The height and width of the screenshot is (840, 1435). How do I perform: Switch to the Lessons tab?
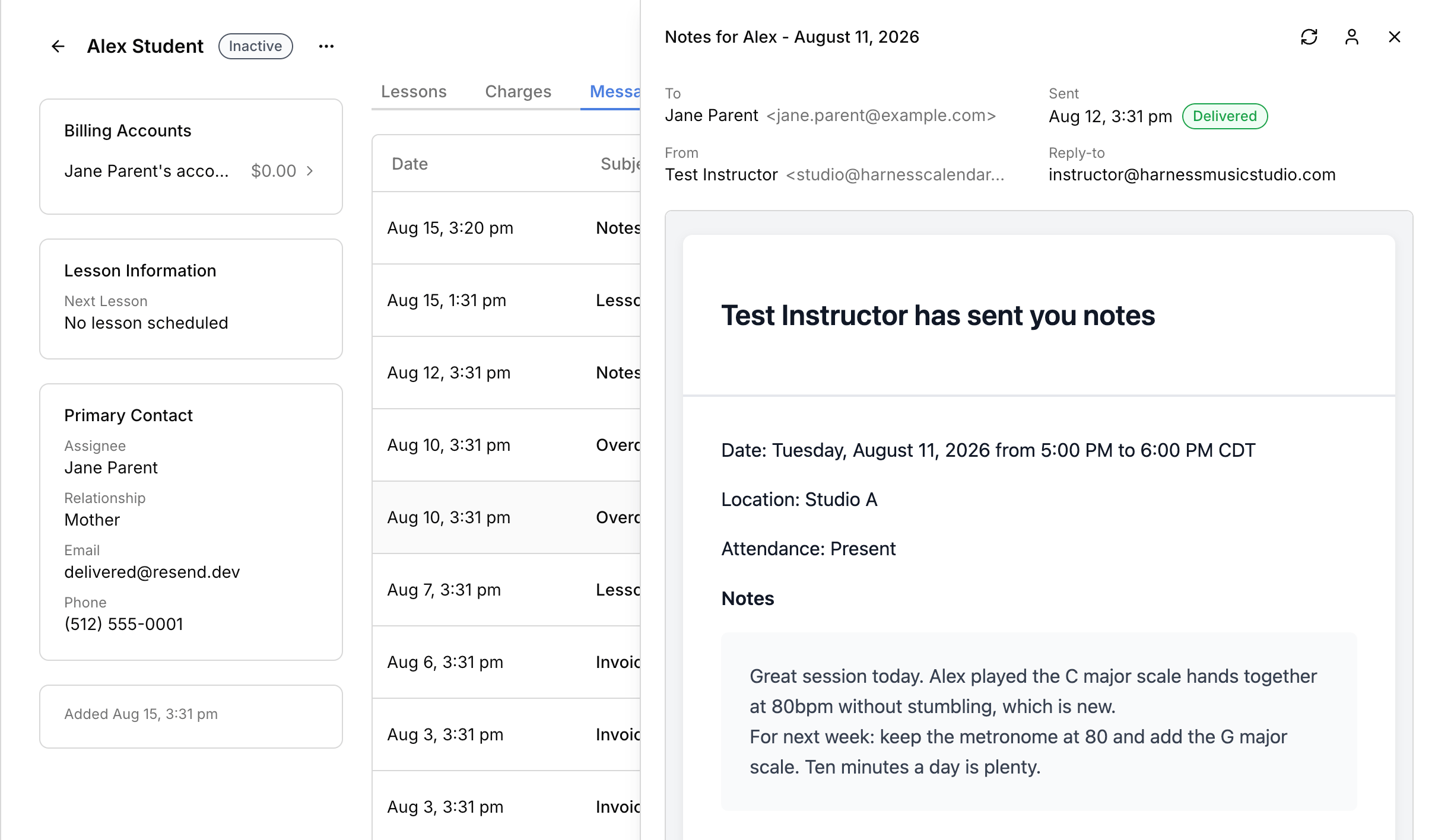(x=414, y=91)
